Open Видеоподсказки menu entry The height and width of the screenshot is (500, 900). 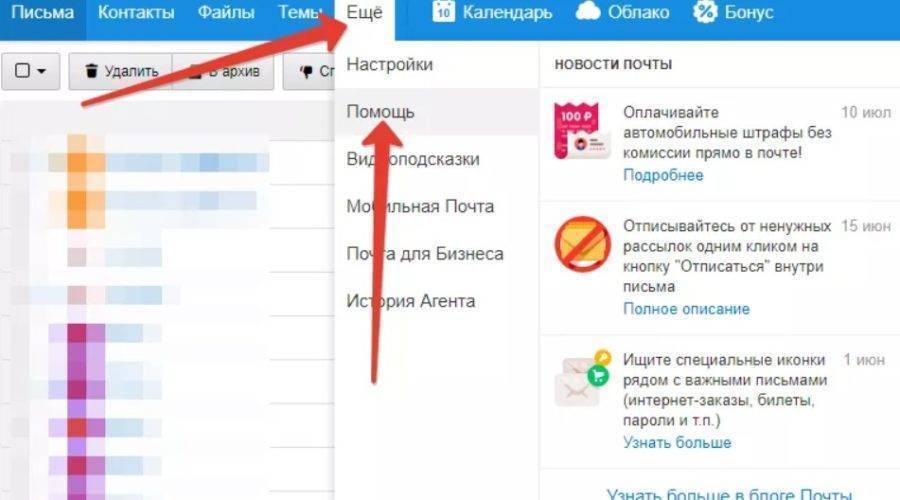point(413,159)
